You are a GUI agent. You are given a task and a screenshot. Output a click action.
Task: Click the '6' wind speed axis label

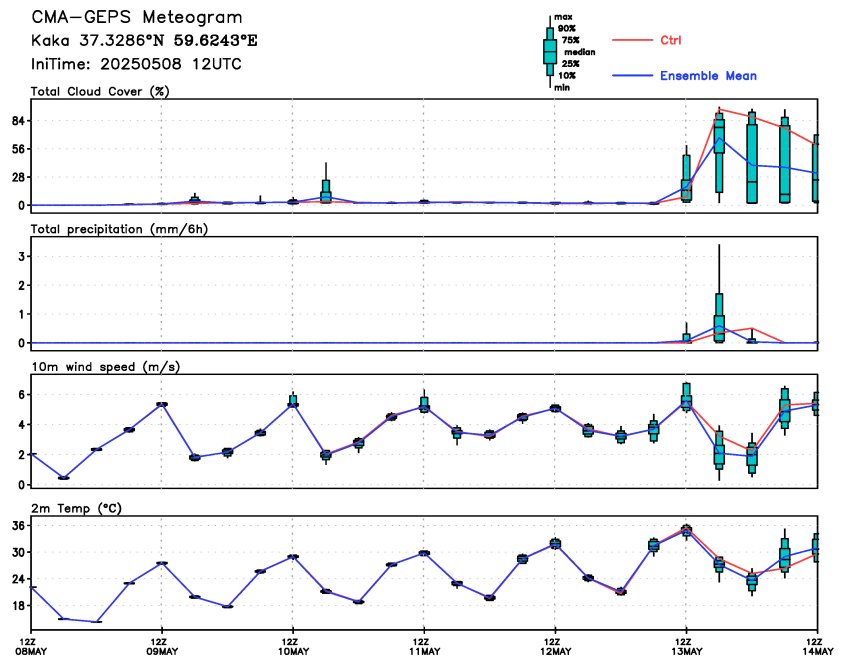point(22,395)
